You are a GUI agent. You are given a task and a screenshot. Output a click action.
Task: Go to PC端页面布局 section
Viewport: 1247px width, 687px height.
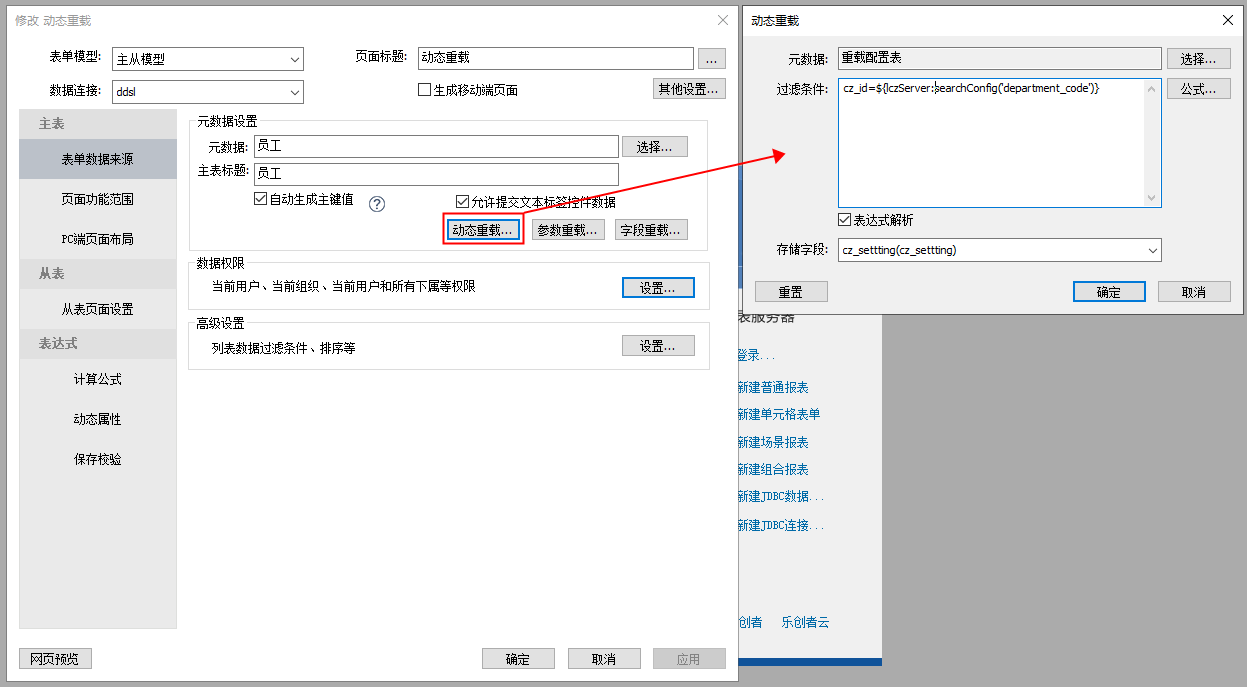(x=97, y=239)
